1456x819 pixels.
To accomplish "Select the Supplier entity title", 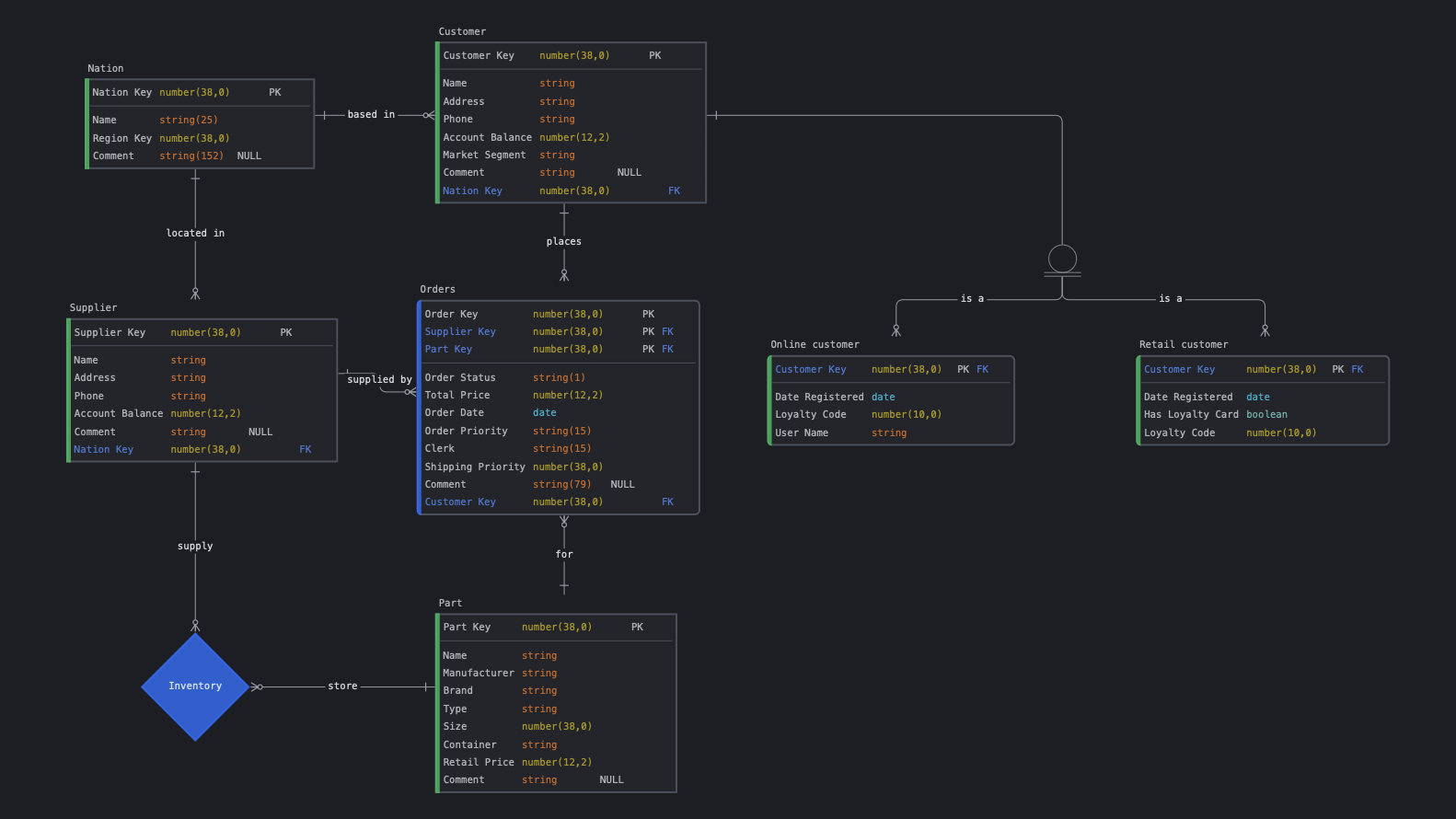I will pyautogui.click(x=93, y=308).
